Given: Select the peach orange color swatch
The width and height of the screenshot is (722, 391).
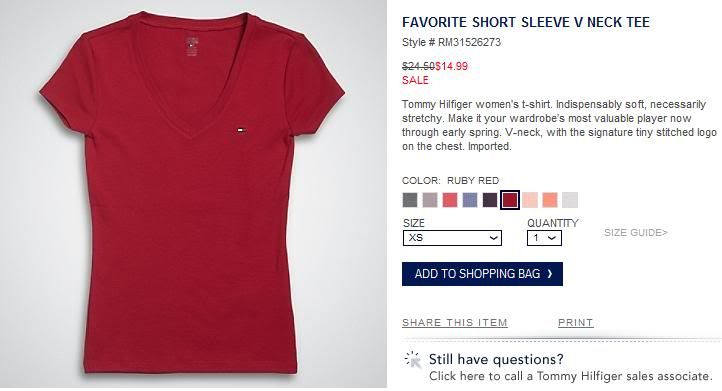Looking at the screenshot, I should point(550,200).
